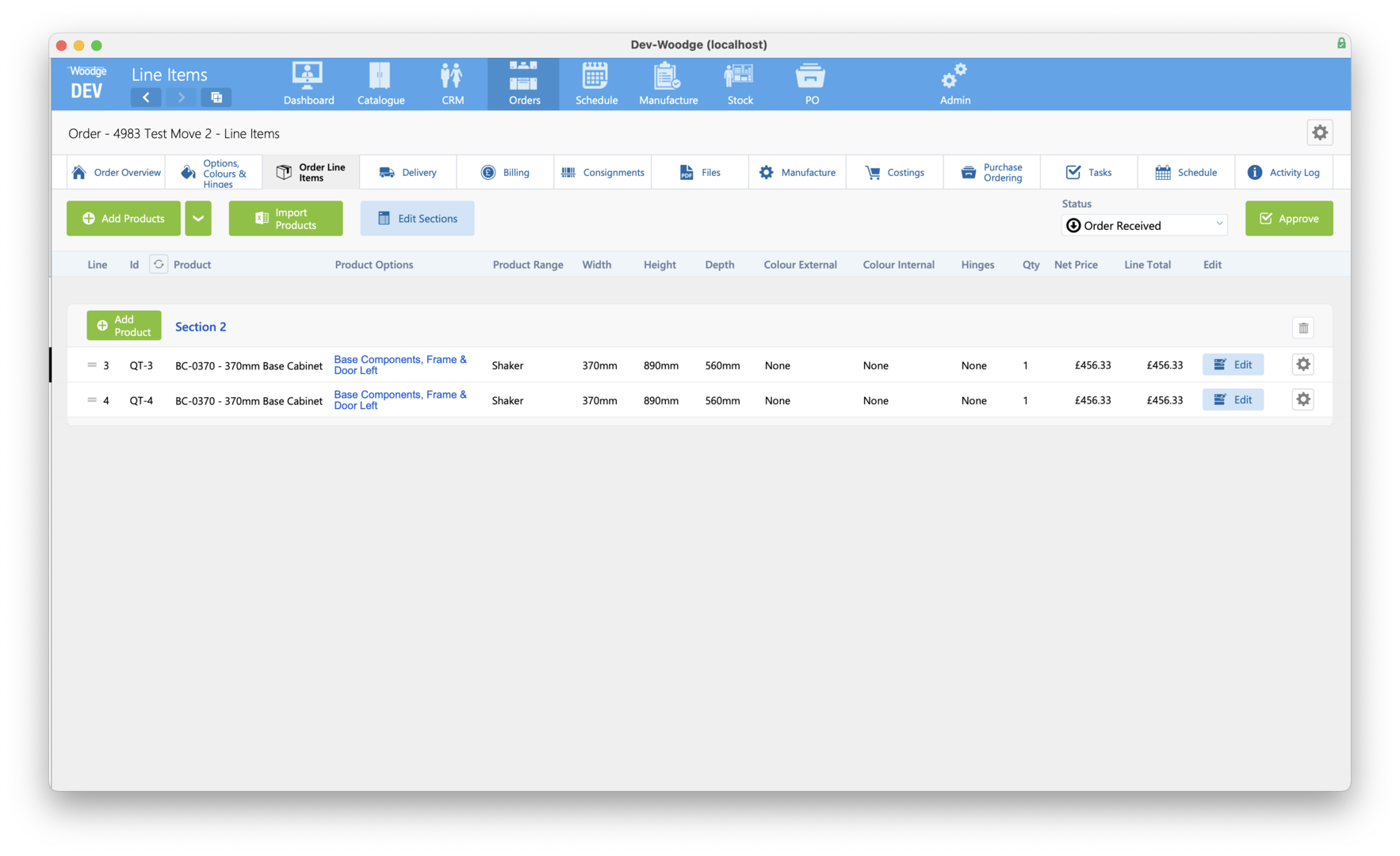1400x856 pixels.
Task: Open the Activity Log tab
Action: click(1284, 172)
